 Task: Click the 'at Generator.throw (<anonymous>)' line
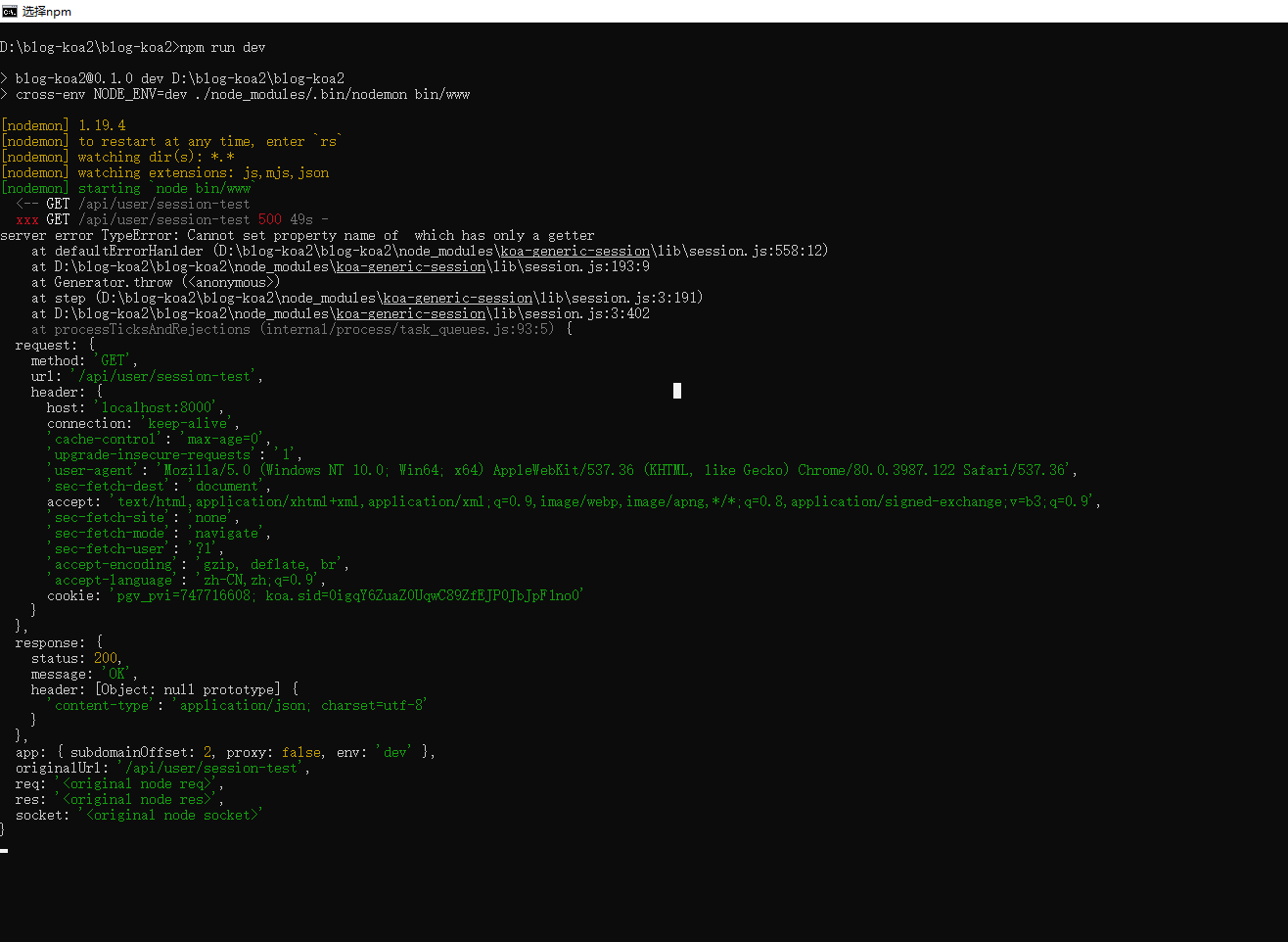(x=156, y=282)
